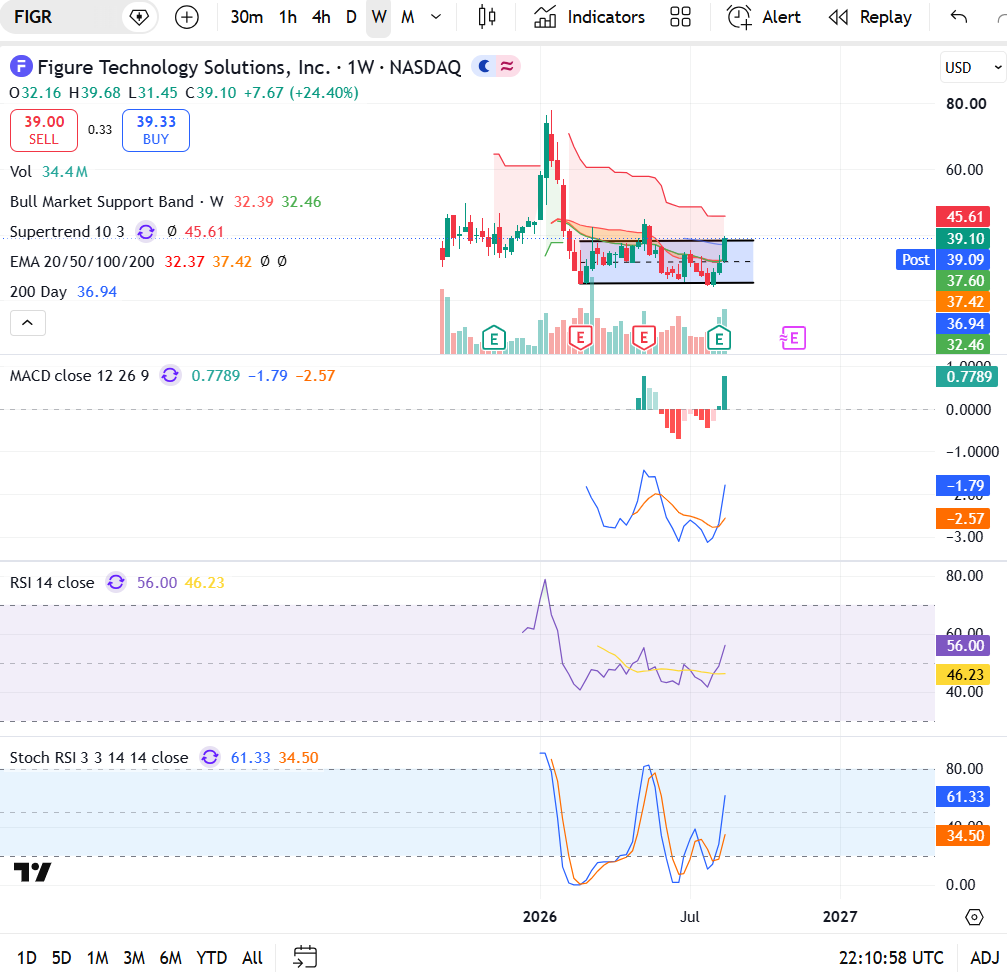This screenshot has width=1007, height=977.
Task: Open timezone settings at 22:10:58 UTC
Action: (x=891, y=958)
